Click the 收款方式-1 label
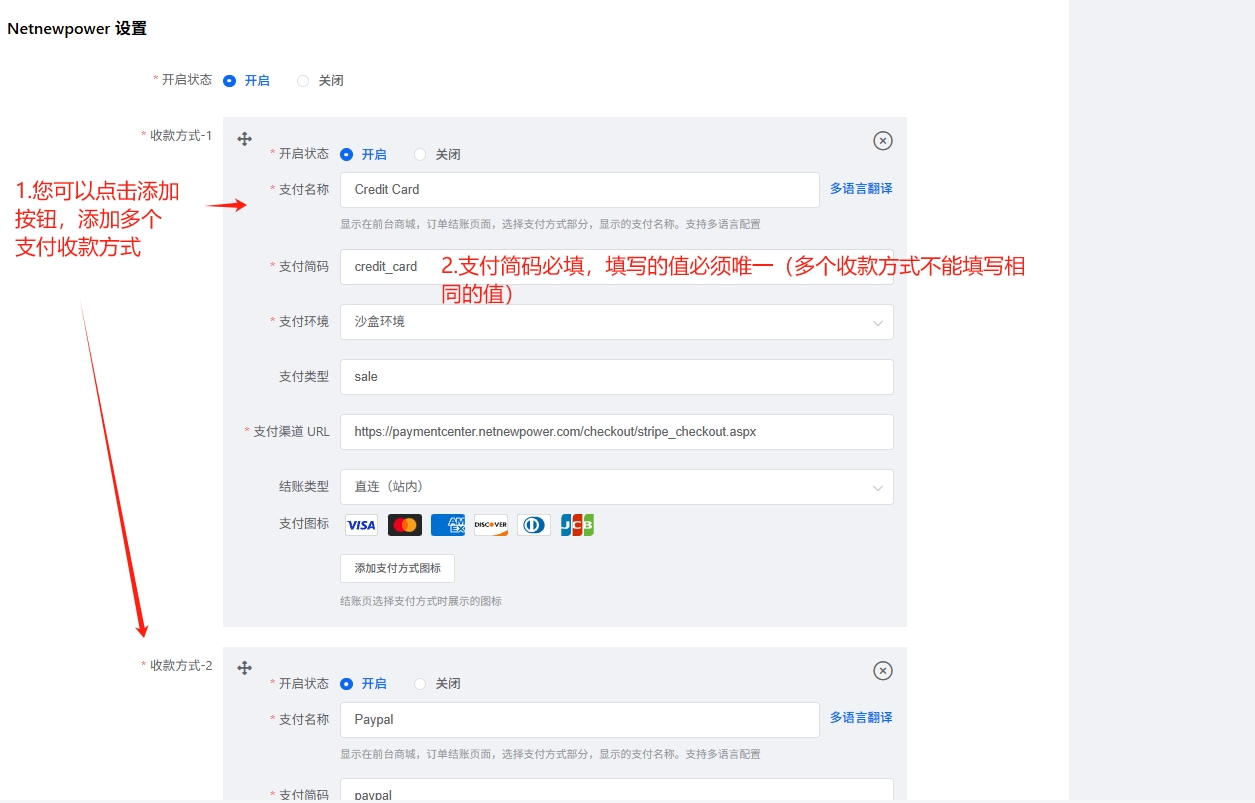1255x803 pixels. click(181, 135)
